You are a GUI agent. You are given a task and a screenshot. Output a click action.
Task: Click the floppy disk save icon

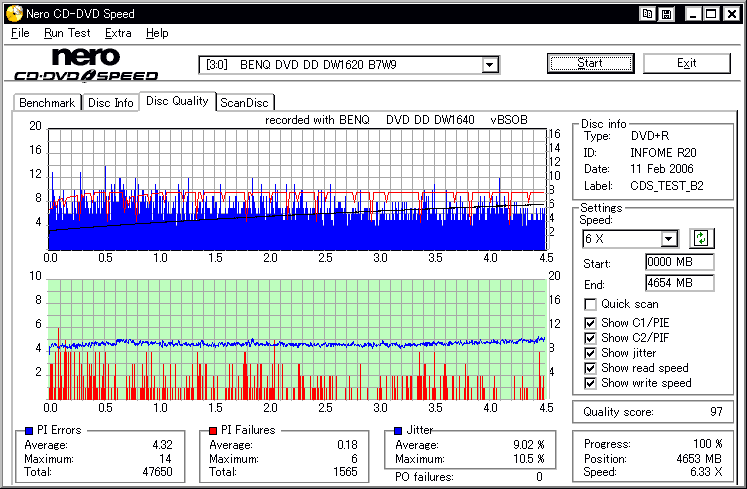pos(666,14)
